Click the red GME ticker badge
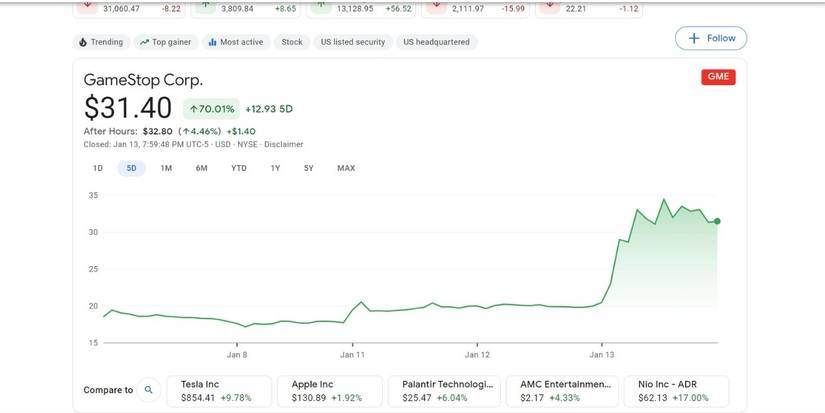The width and height of the screenshot is (825, 413). pos(718,77)
